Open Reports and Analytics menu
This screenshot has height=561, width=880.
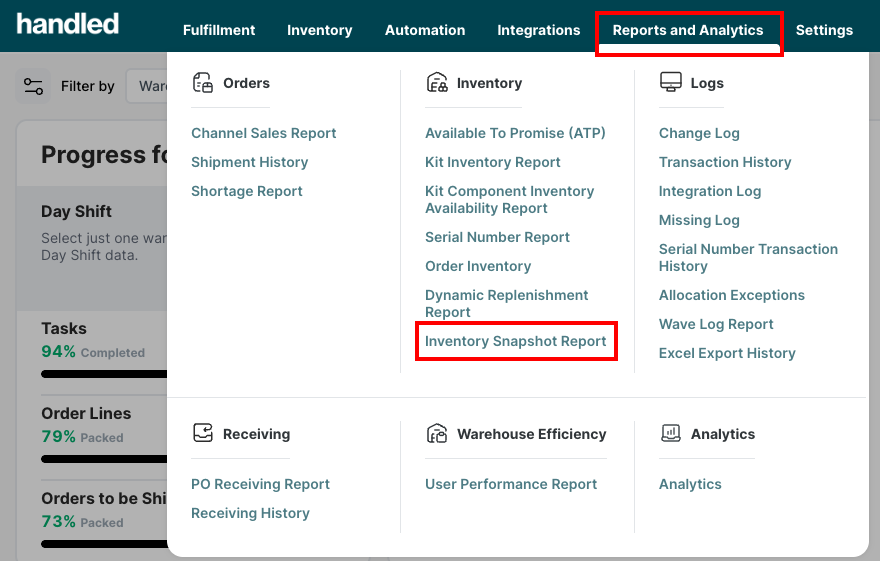tap(688, 30)
